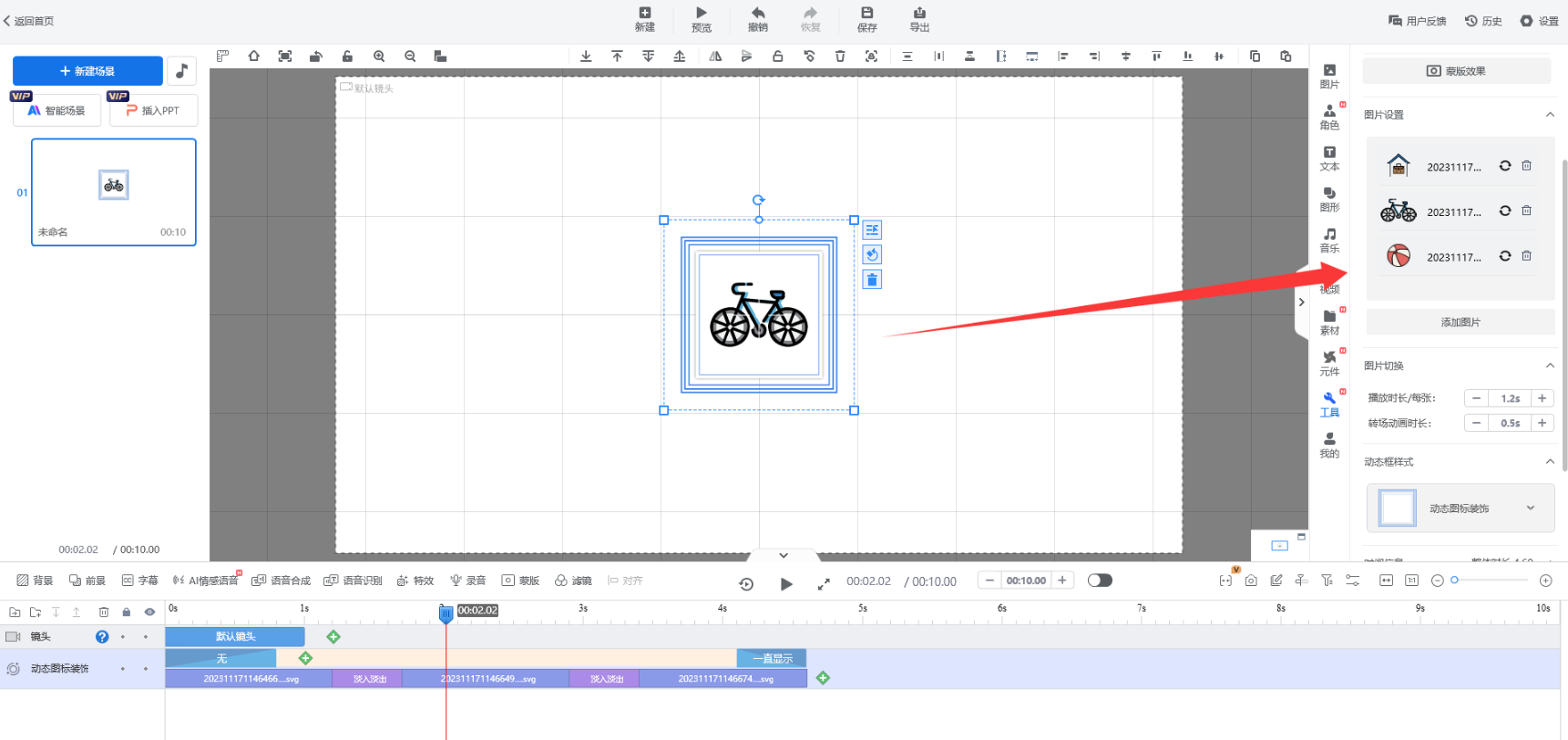The image size is (1568, 740).
Task: Collapse the Image Settings (图片设置) section
Action: [1549, 115]
